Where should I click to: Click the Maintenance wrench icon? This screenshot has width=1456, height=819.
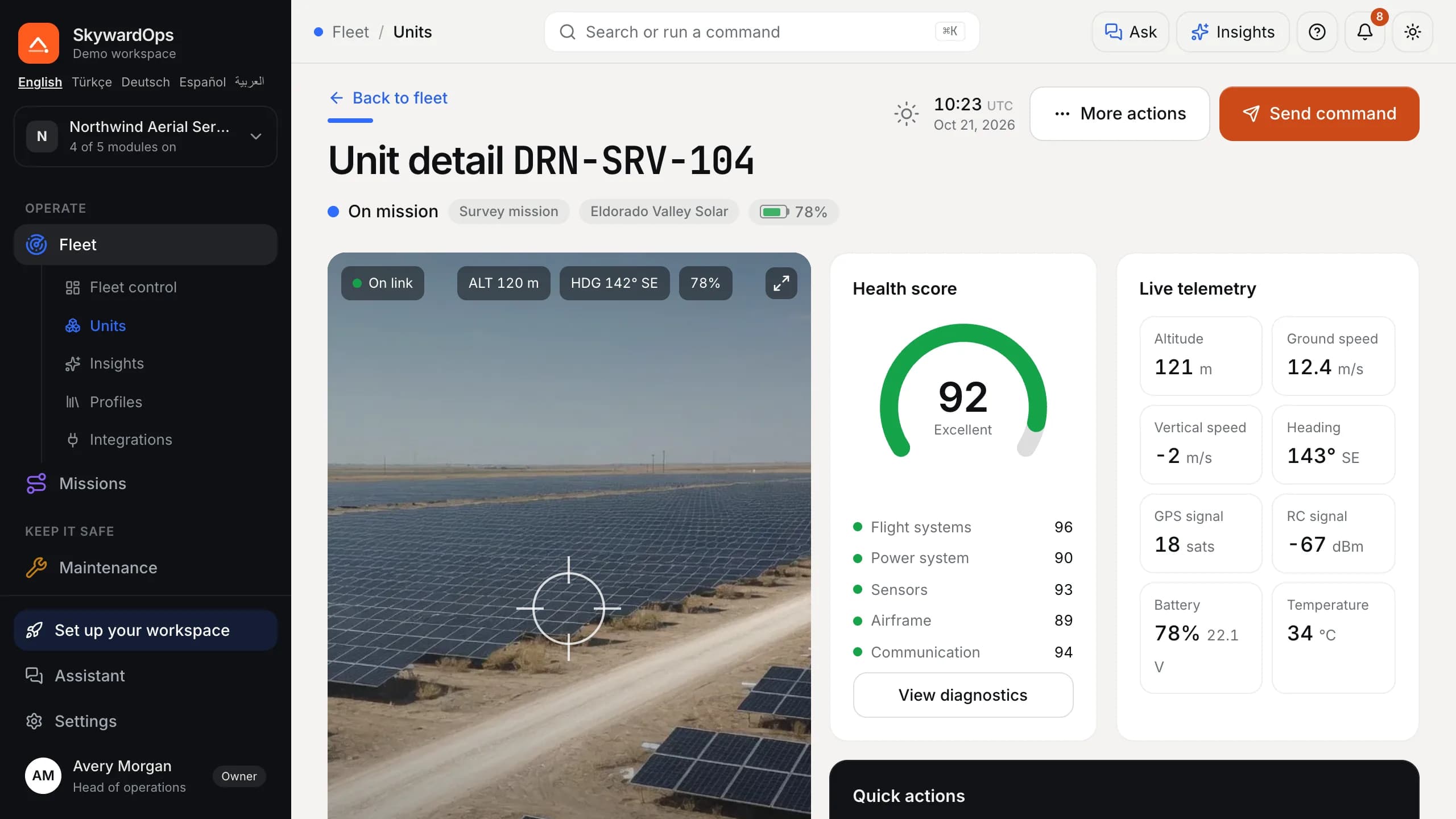click(x=36, y=568)
